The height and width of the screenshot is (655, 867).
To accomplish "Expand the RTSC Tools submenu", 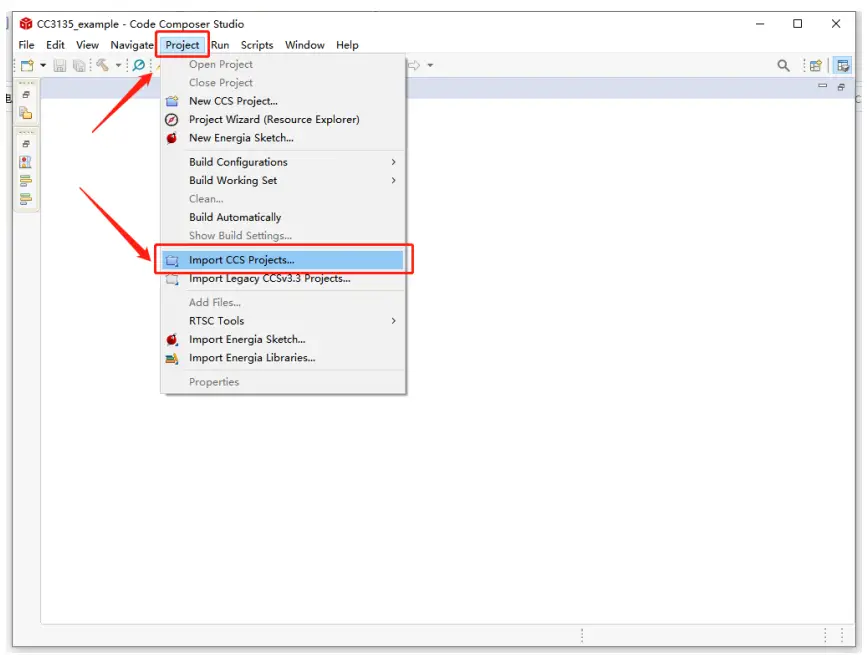I will pos(283,321).
